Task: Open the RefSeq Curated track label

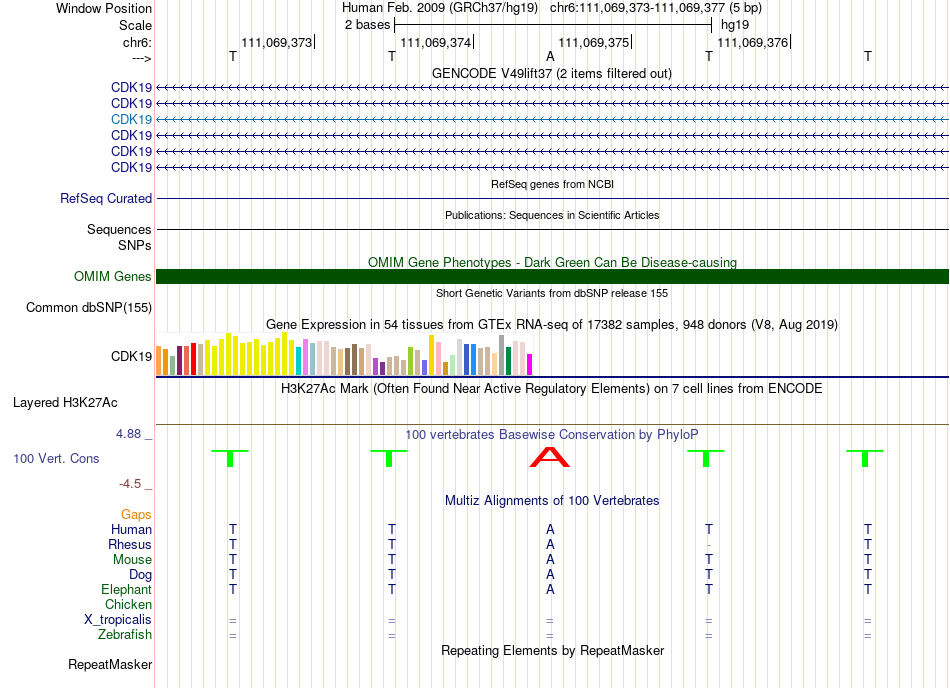Action: coord(106,198)
